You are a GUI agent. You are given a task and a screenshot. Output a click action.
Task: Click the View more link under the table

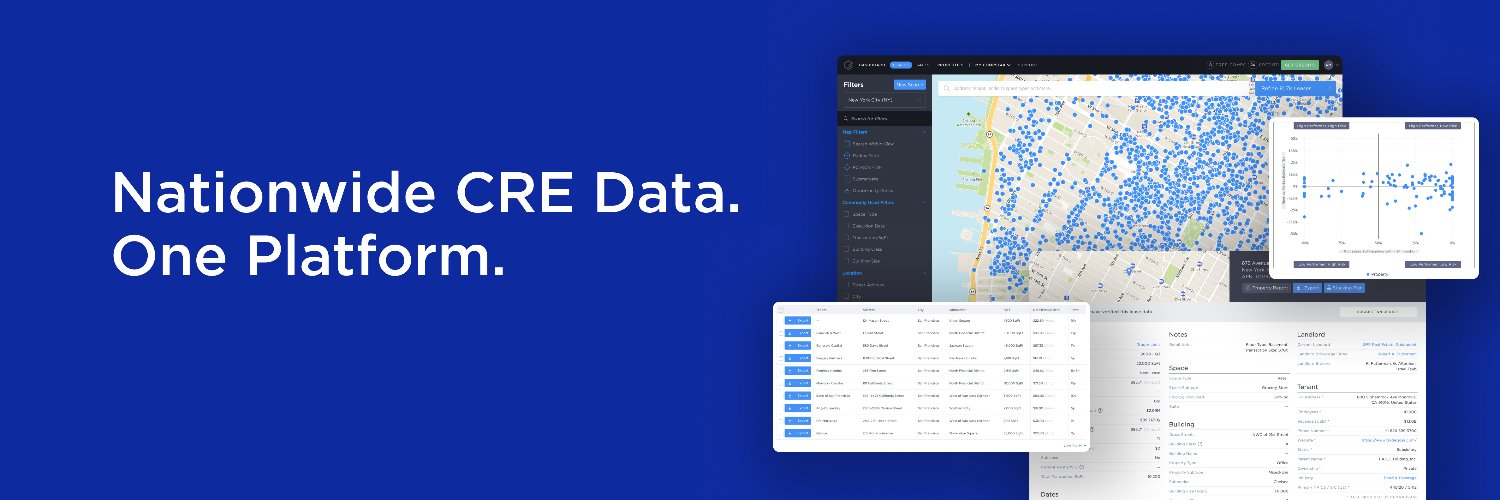(1073, 445)
